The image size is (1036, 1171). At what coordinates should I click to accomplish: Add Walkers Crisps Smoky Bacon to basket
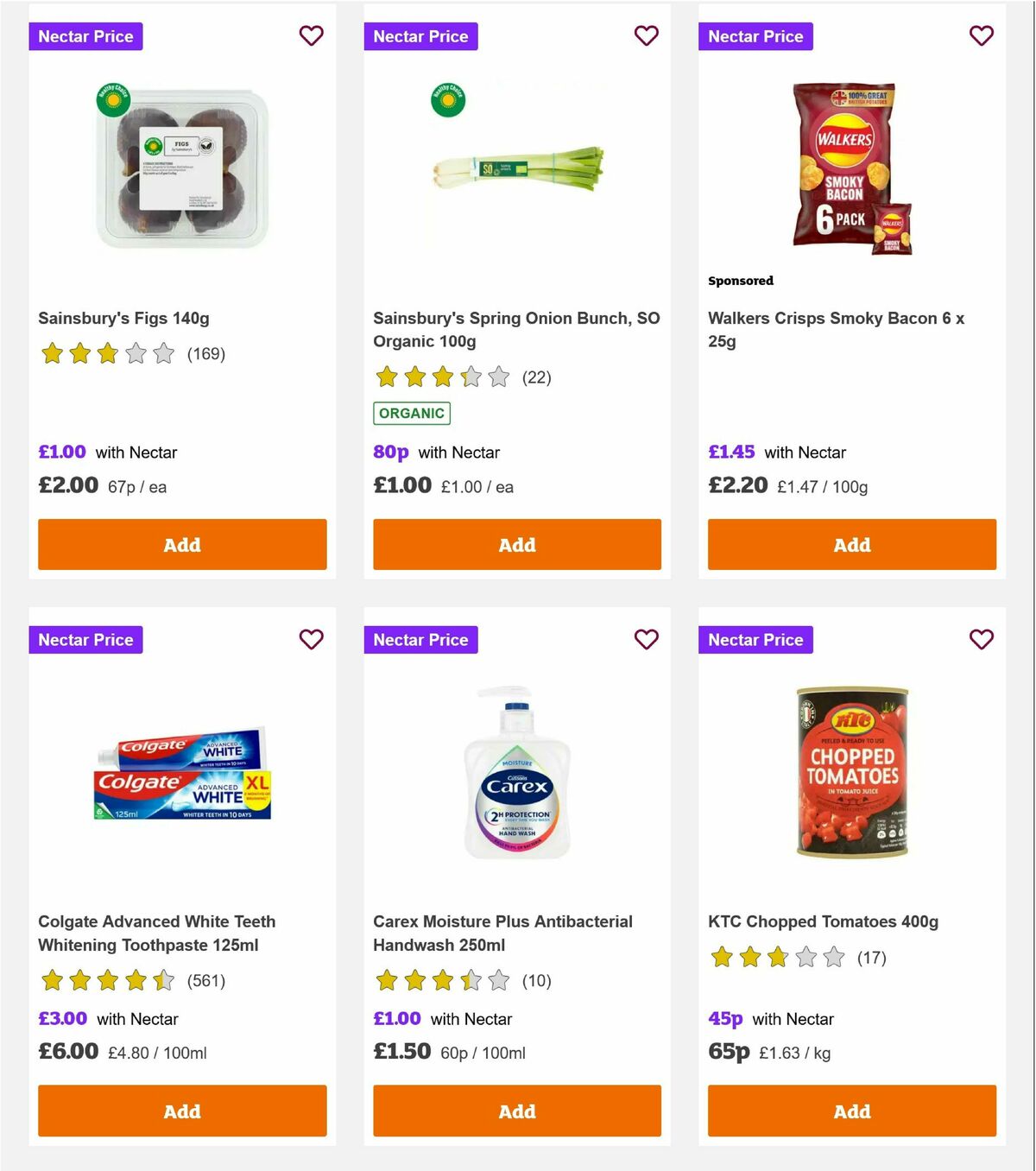(x=851, y=544)
